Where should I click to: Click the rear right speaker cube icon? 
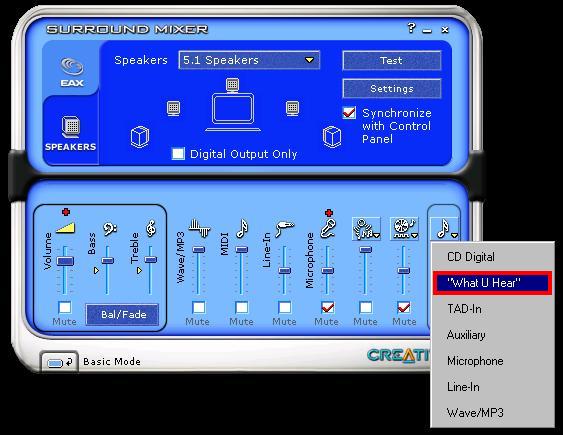coord(332,137)
